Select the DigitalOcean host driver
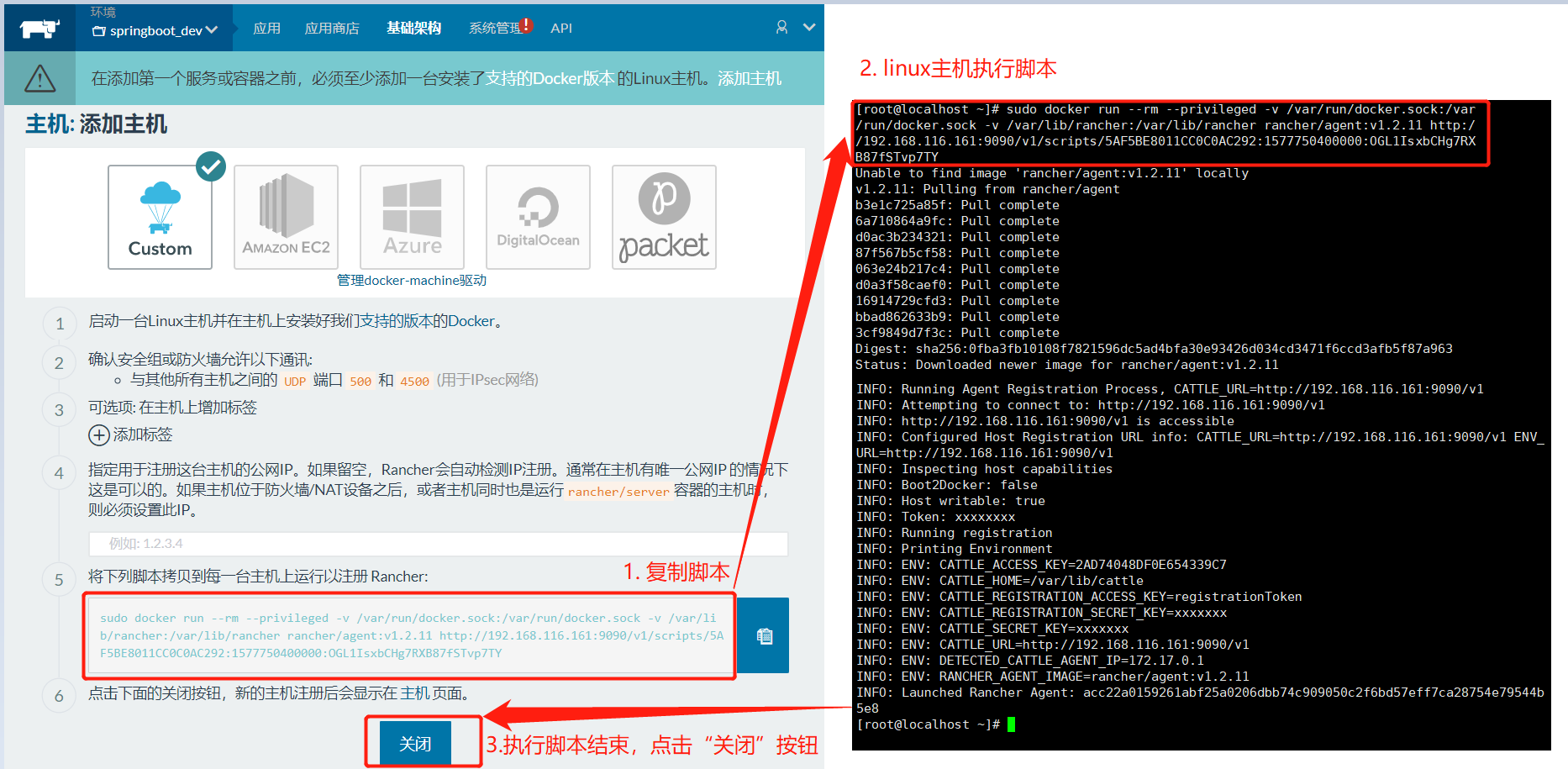This screenshot has height=769, width=1568. point(539,218)
